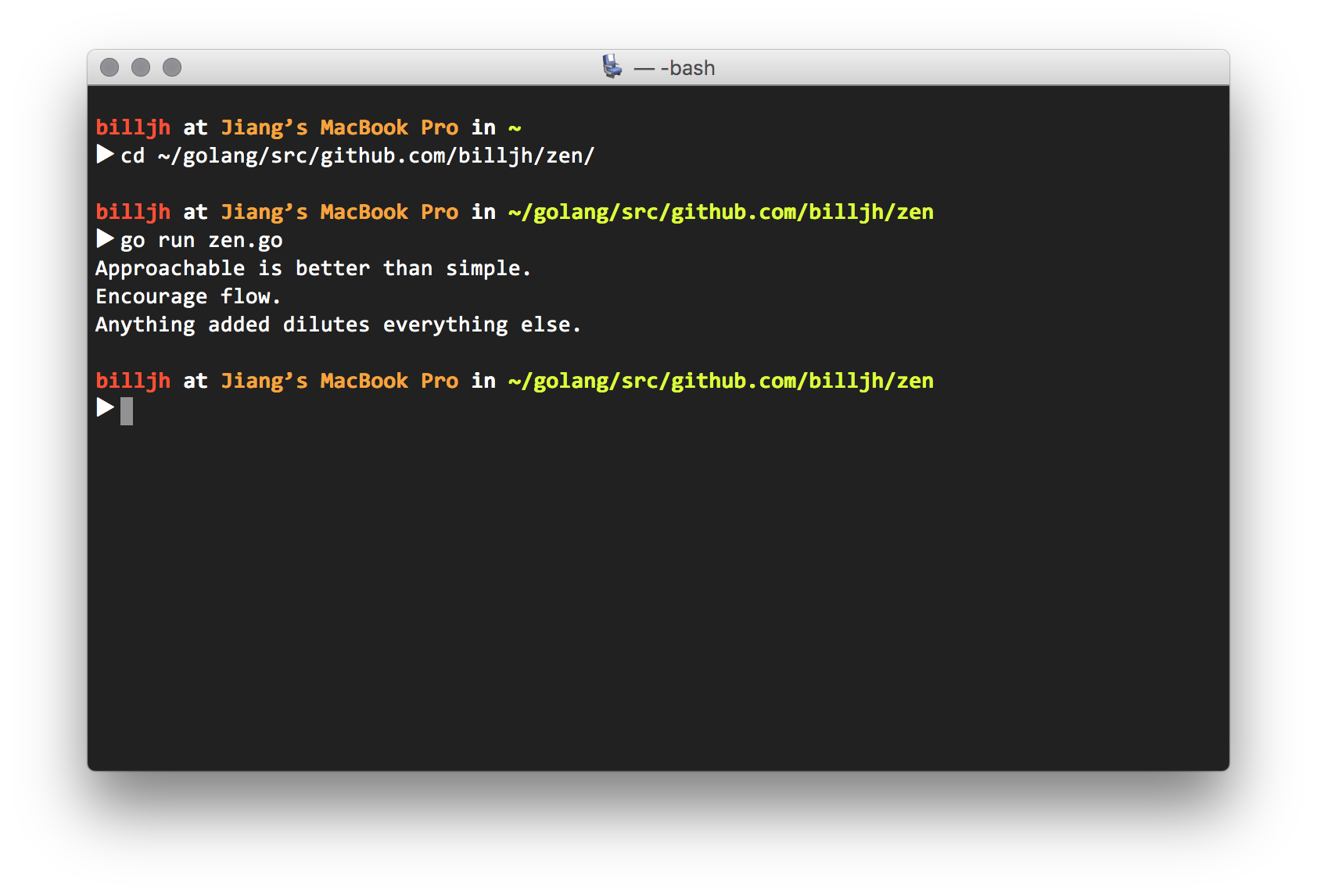Click the output line 'Encourage flow.'
Image resolution: width=1317 pixels, height=896 pixels.
click(x=188, y=296)
